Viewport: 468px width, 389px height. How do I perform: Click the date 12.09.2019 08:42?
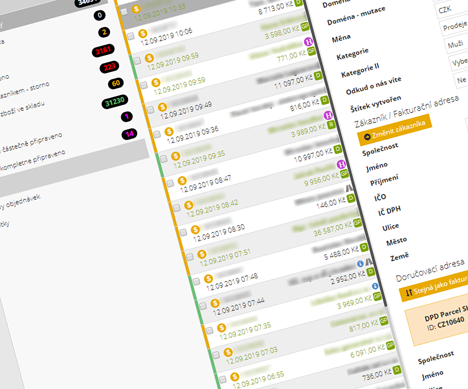212,209
